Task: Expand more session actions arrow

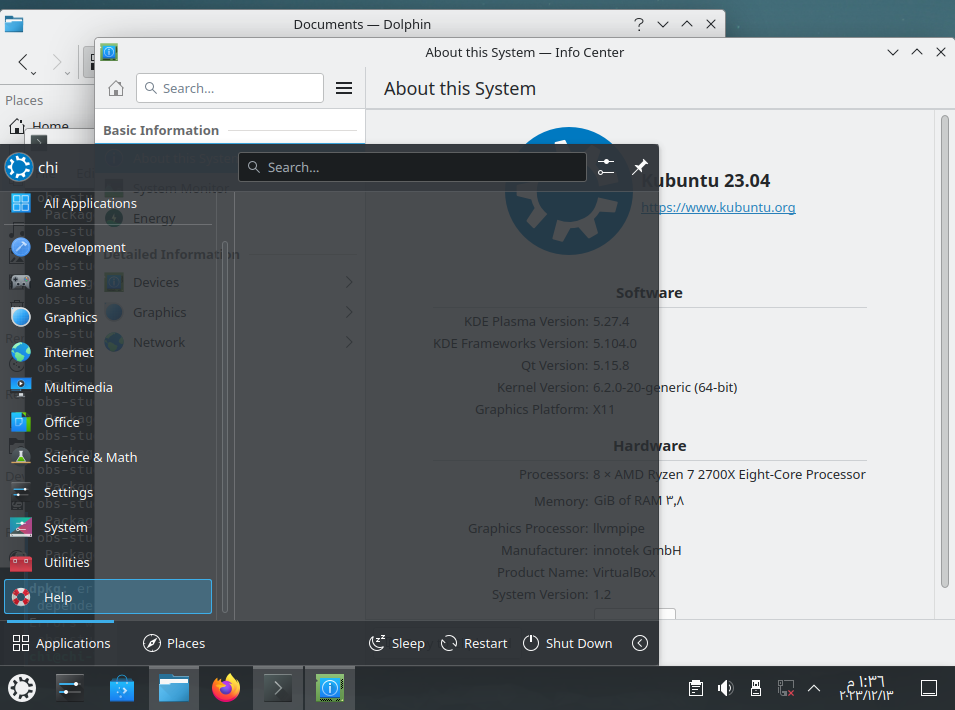Action: tap(640, 643)
